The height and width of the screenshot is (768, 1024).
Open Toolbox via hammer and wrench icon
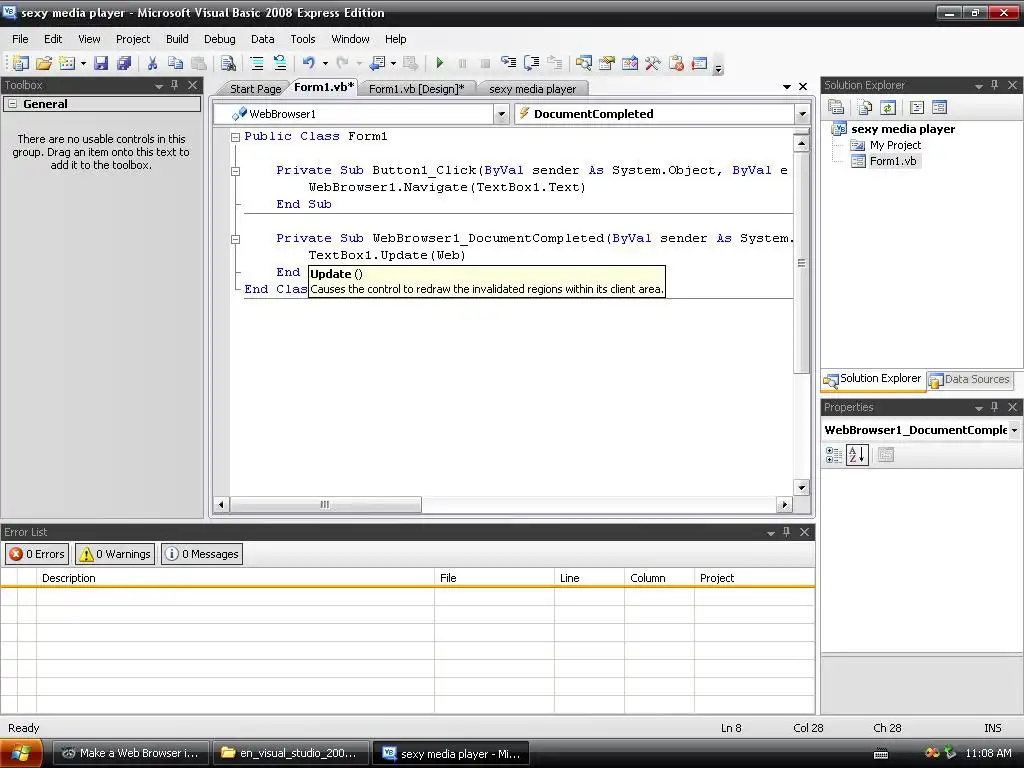pos(652,63)
